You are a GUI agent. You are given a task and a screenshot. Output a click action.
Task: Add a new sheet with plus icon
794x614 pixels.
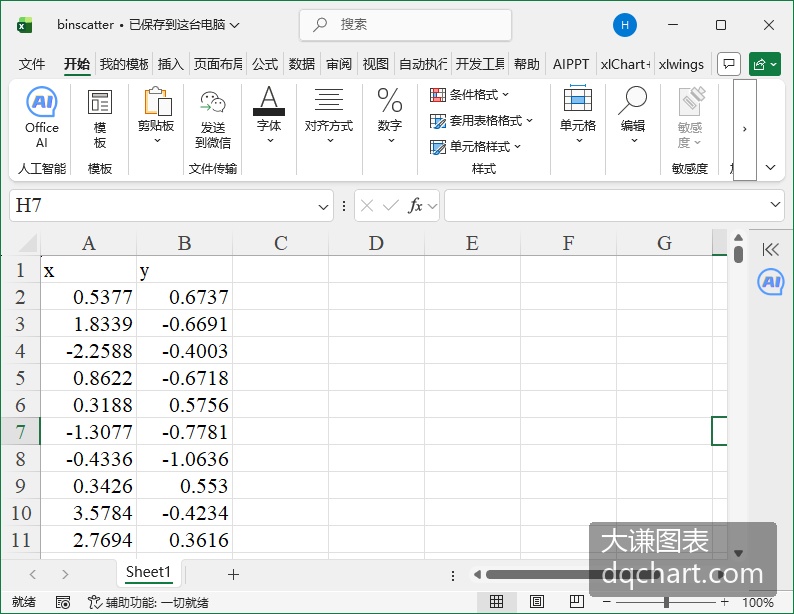pyautogui.click(x=233, y=575)
